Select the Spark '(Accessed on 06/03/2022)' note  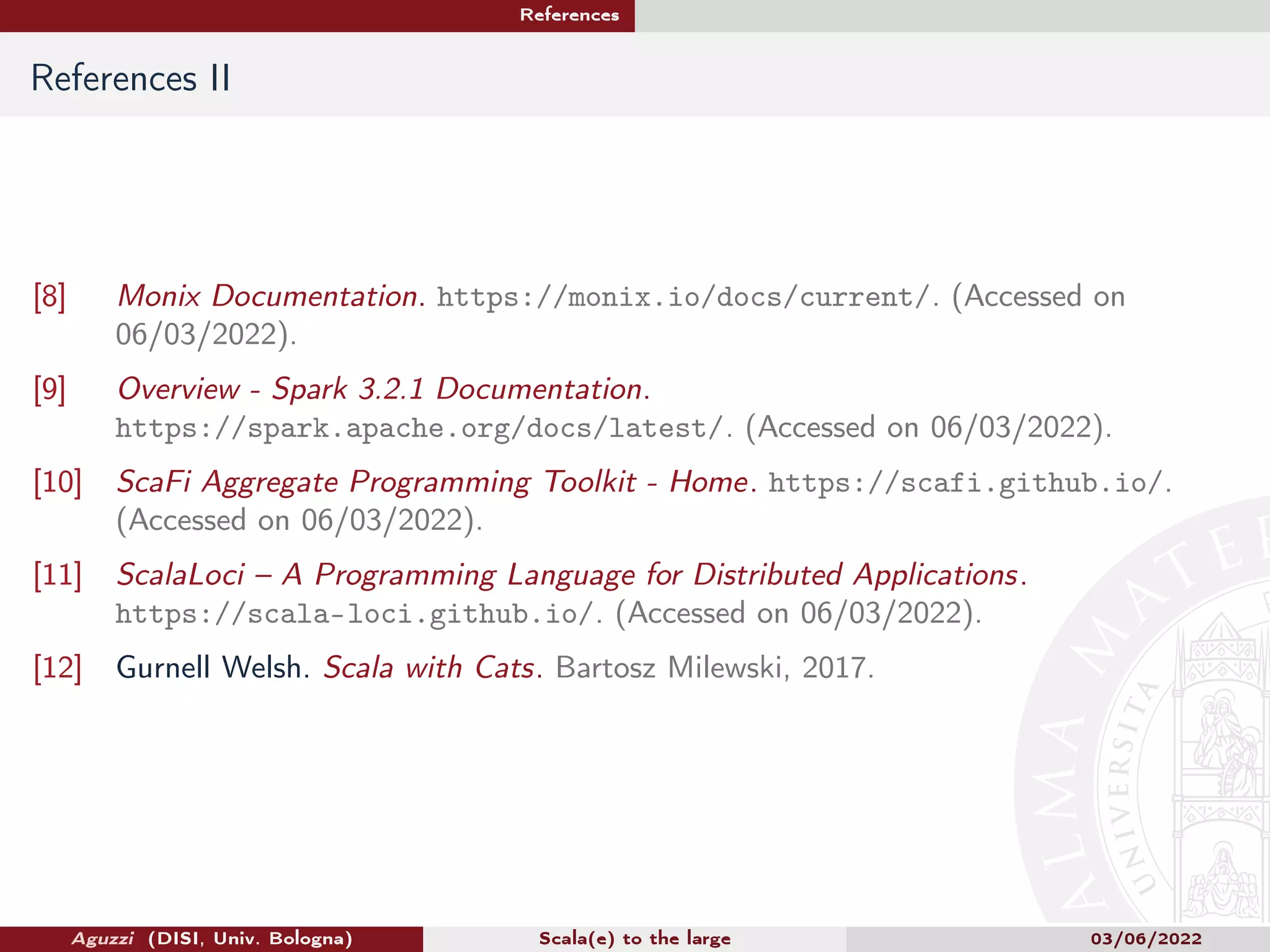[924, 428]
